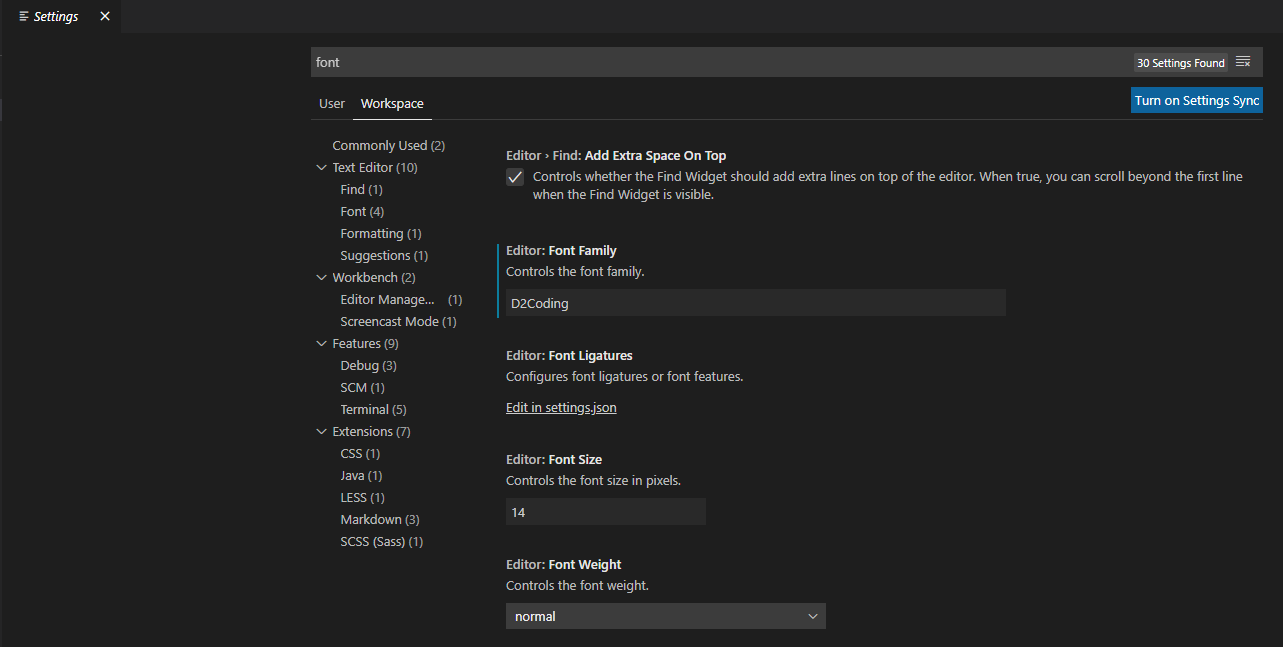Select the Debug (3) tree item
Image resolution: width=1283 pixels, height=647 pixels.
(x=368, y=365)
